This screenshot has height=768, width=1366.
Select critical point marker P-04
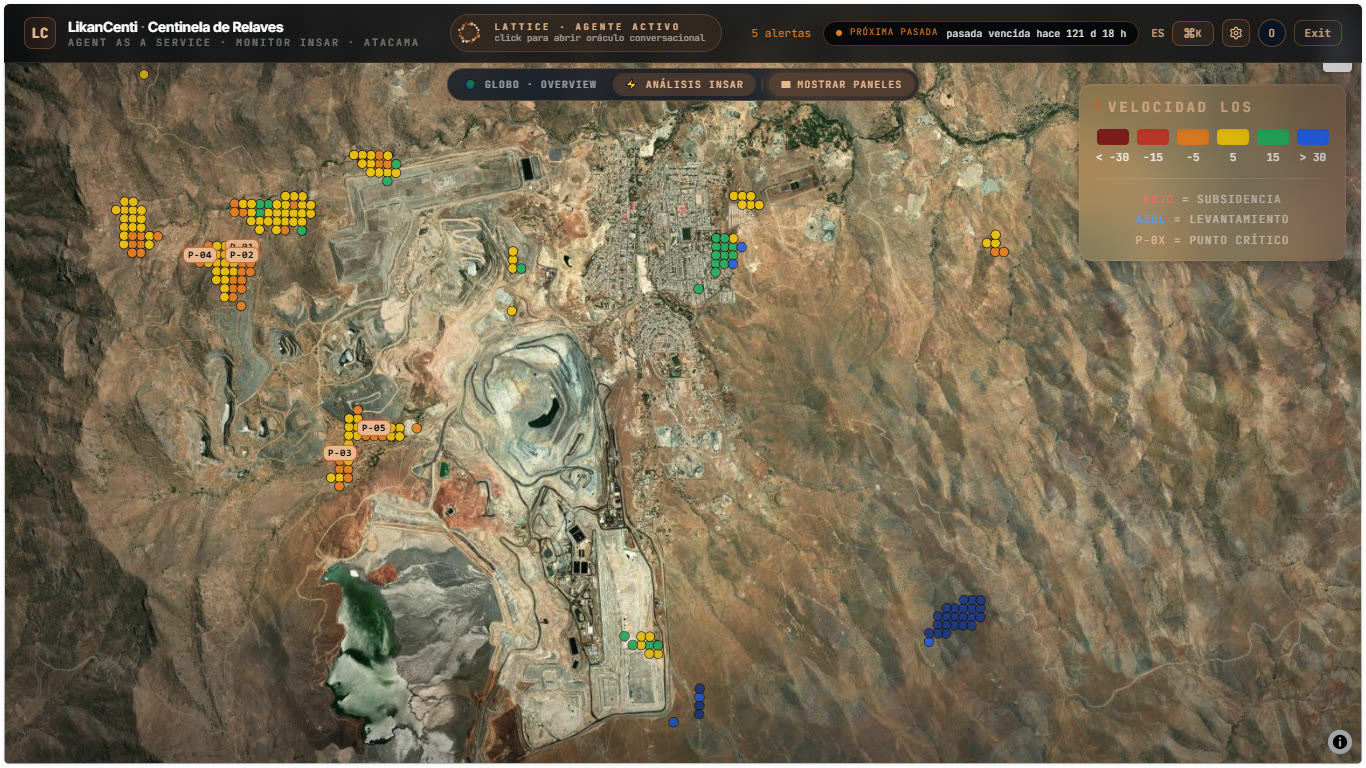click(200, 255)
